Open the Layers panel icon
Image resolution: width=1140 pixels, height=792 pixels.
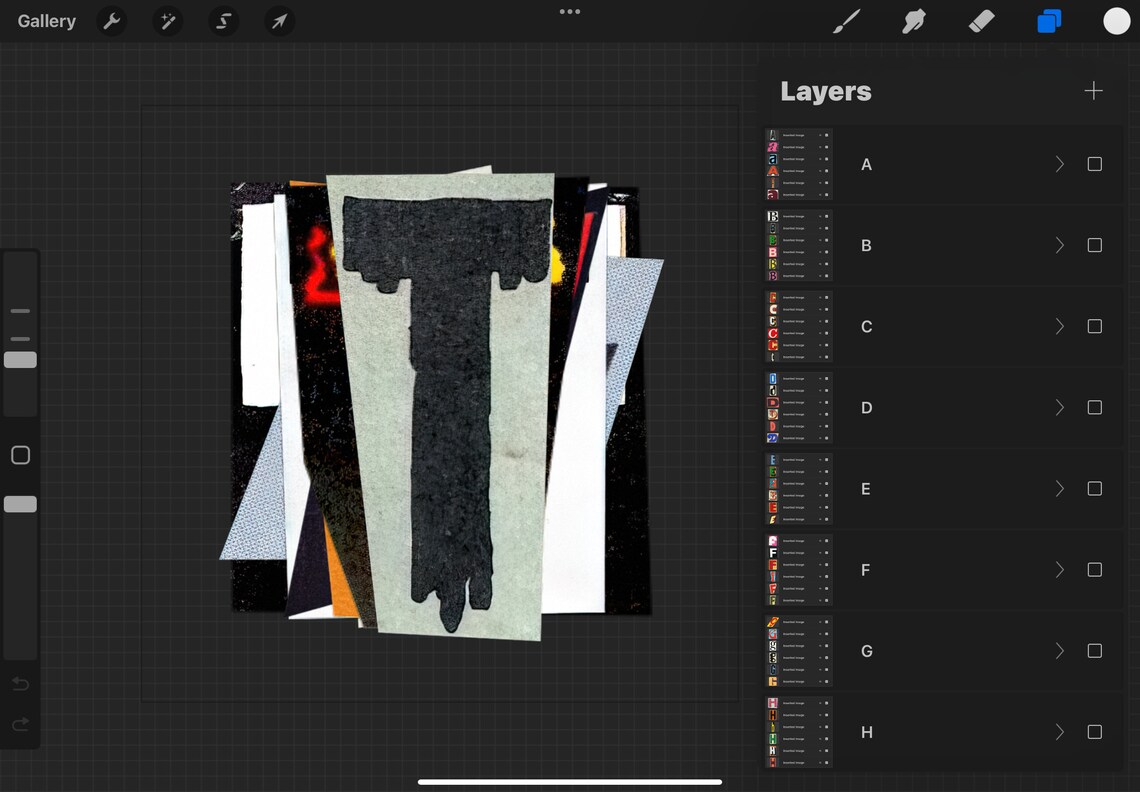coord(1049,21)
